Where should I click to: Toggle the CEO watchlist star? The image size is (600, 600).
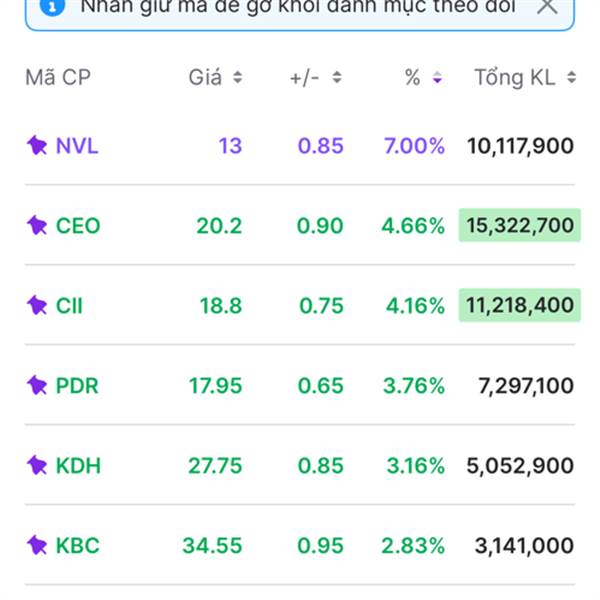click(x=37, y=226)
